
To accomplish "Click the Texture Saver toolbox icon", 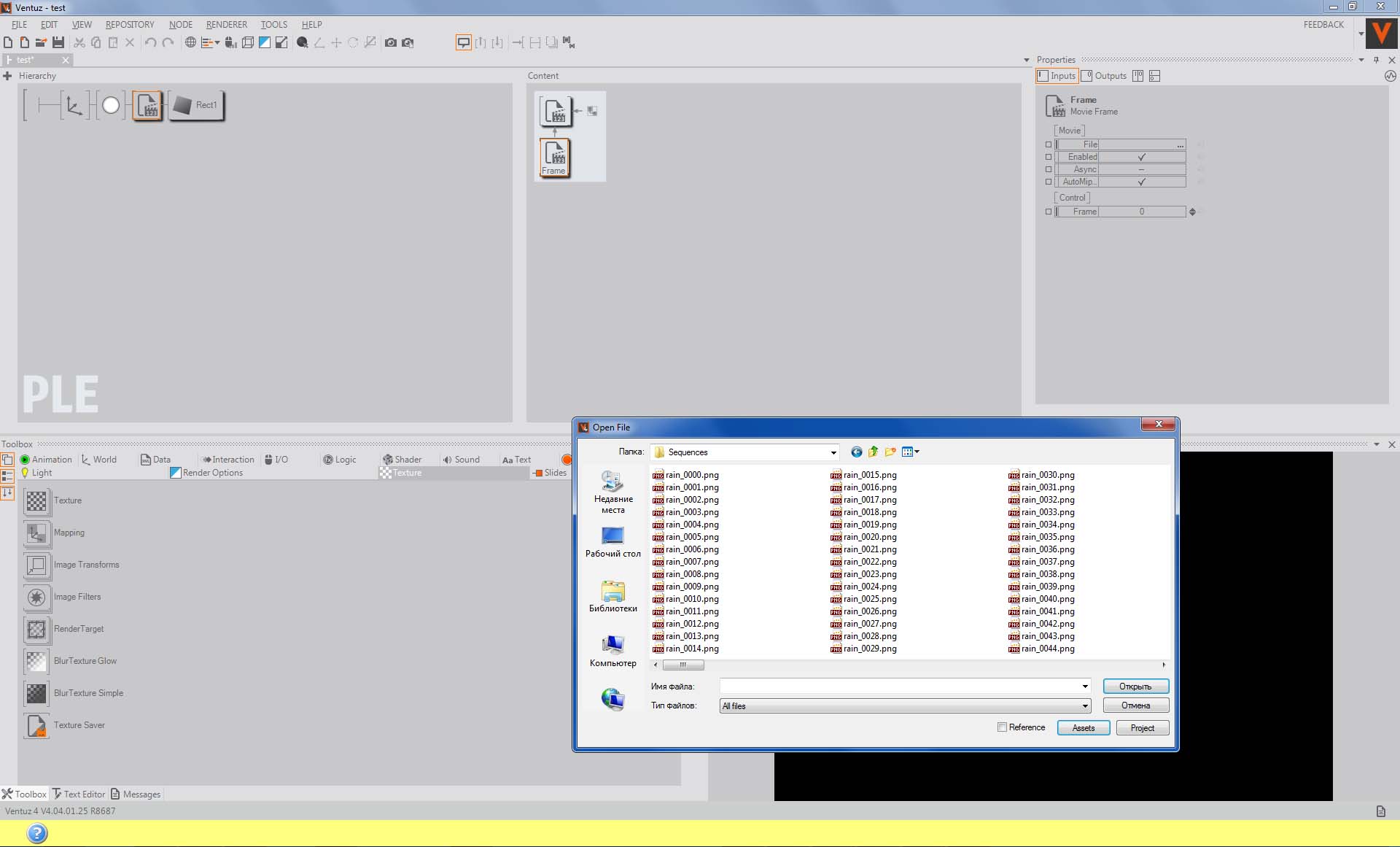I will (x=36, y=725).
